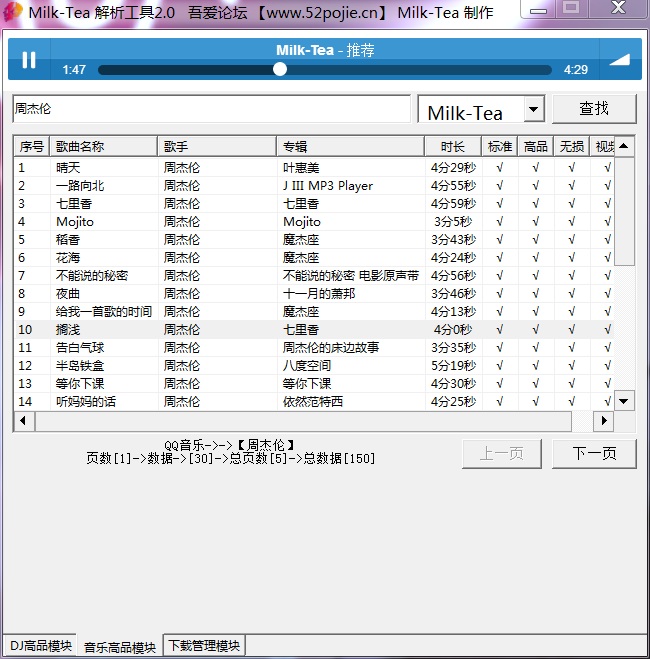Click duration 5分19秒
This screenshot has width=650, height=659.
click(x=453, y=366)
